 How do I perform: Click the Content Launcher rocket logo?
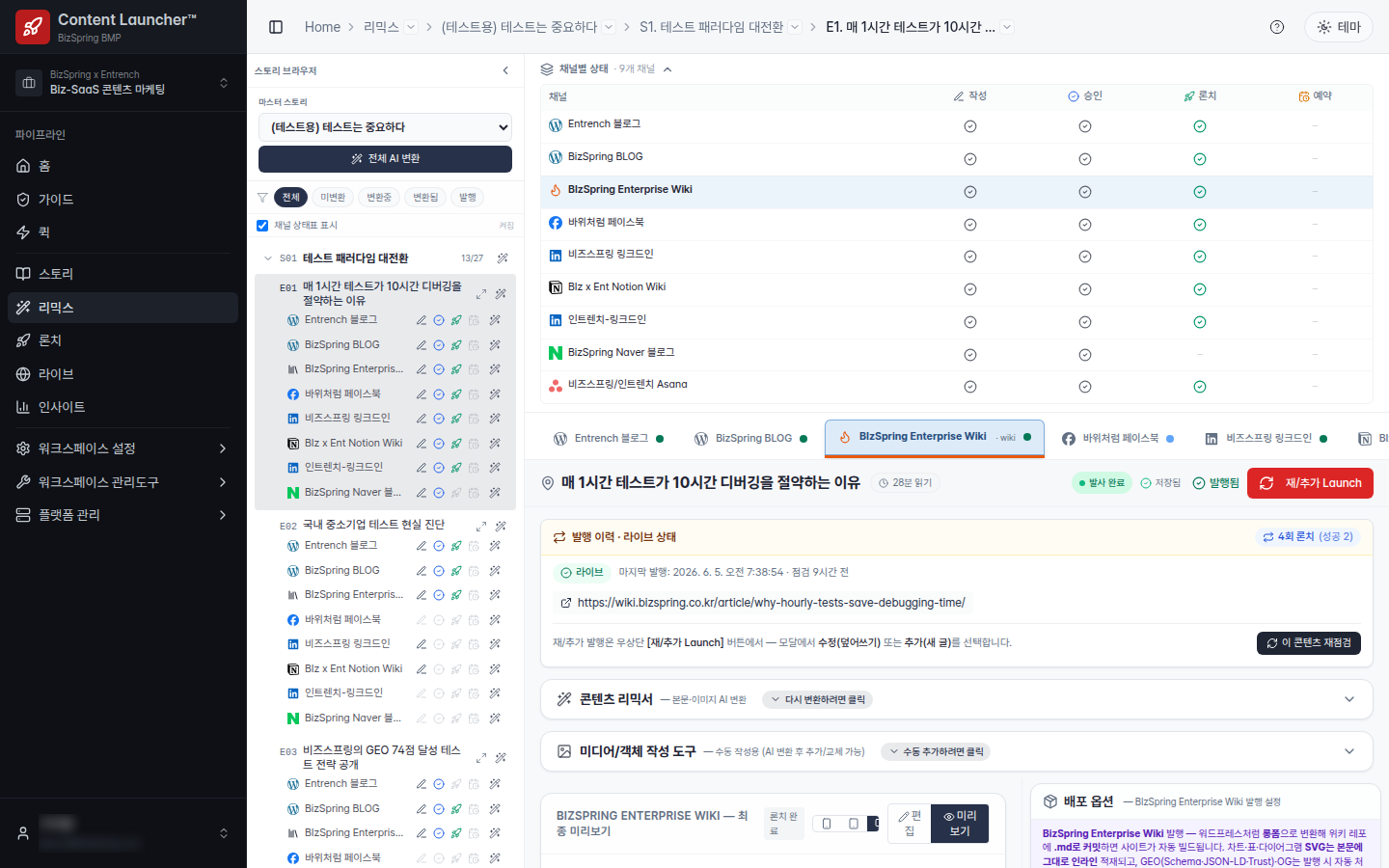33,27
